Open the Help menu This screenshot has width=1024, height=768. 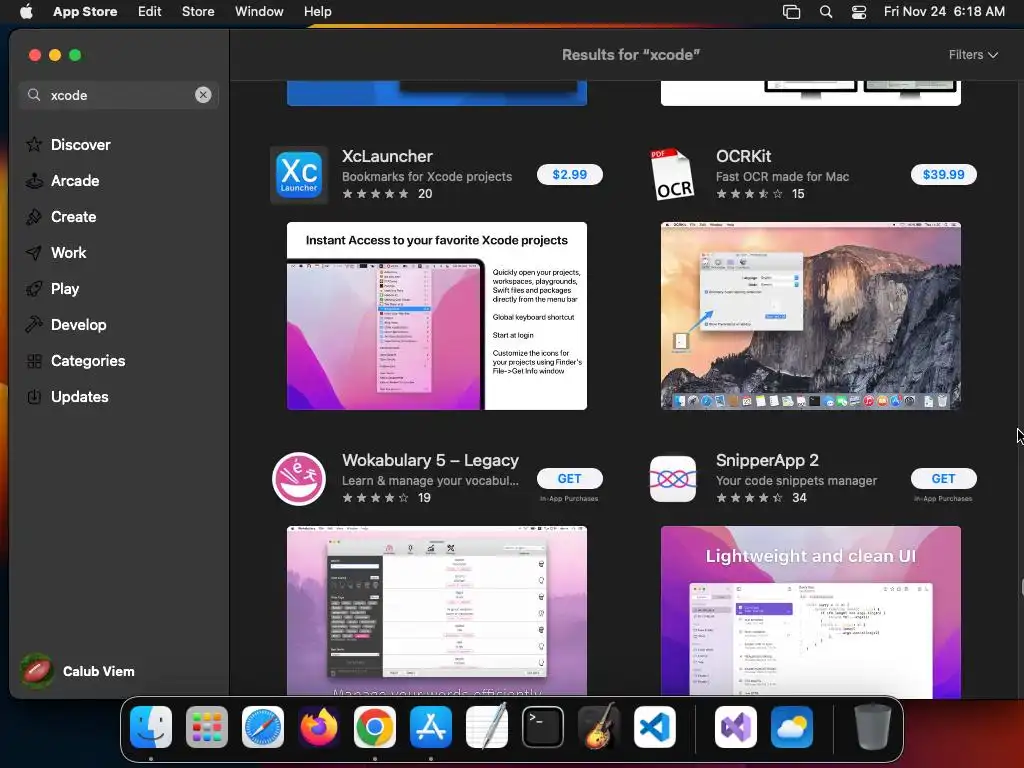coord(317,11)
